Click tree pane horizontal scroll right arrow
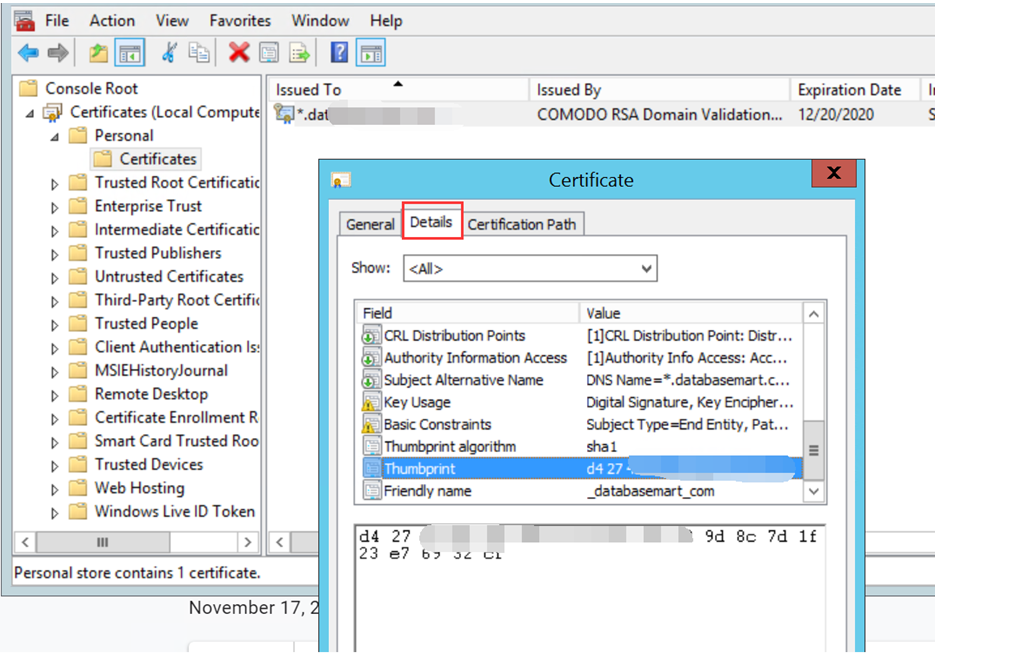This screenshot has width=1021, height=659. click(247, 542)
